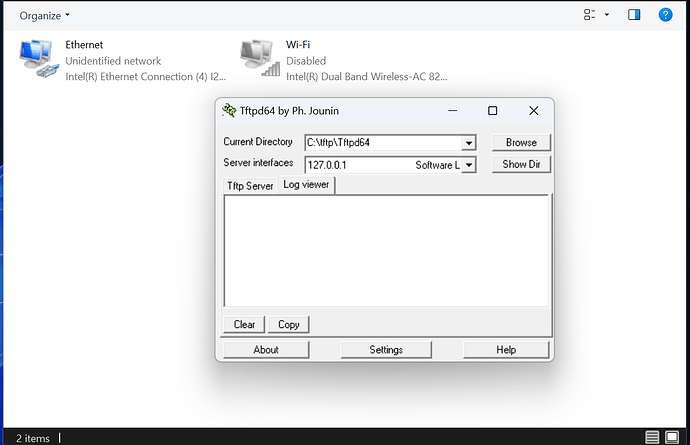
Task: Toggle the preview pane icon
Action: click(634, 15)
